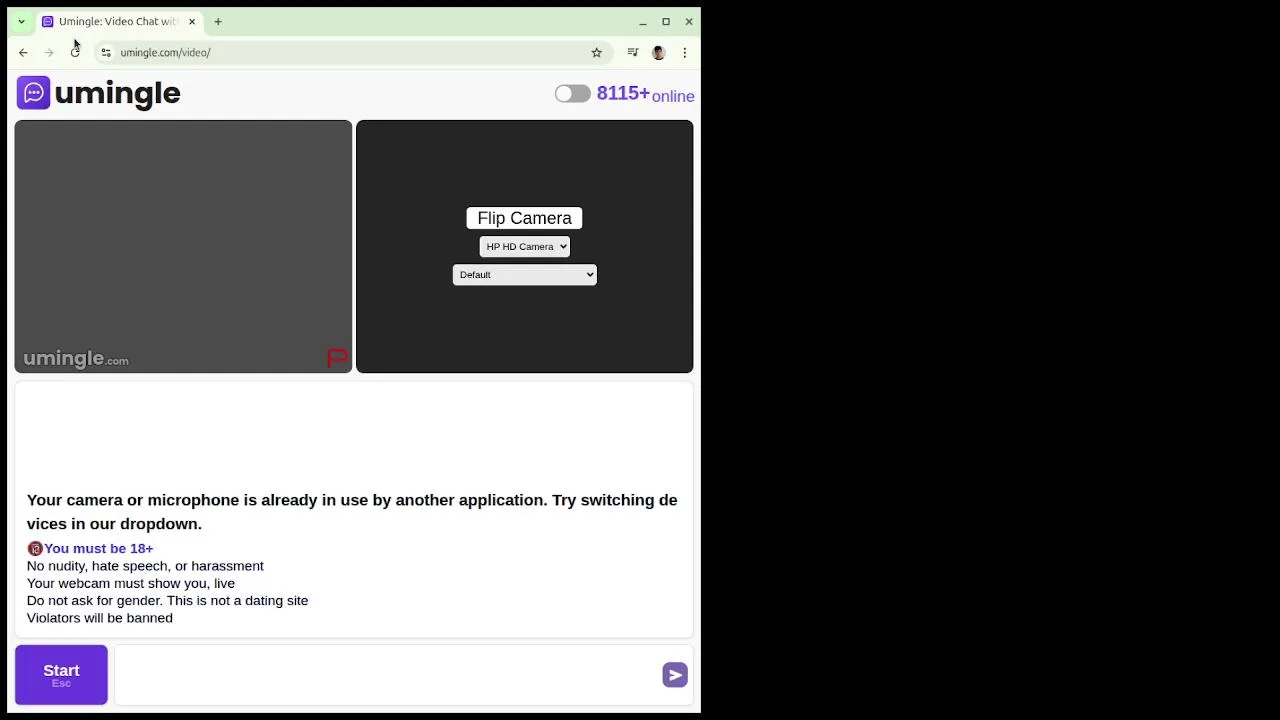Click the 8115+ online counter
Viewport: 1280px width, 720px height.
tap(645, 94)
